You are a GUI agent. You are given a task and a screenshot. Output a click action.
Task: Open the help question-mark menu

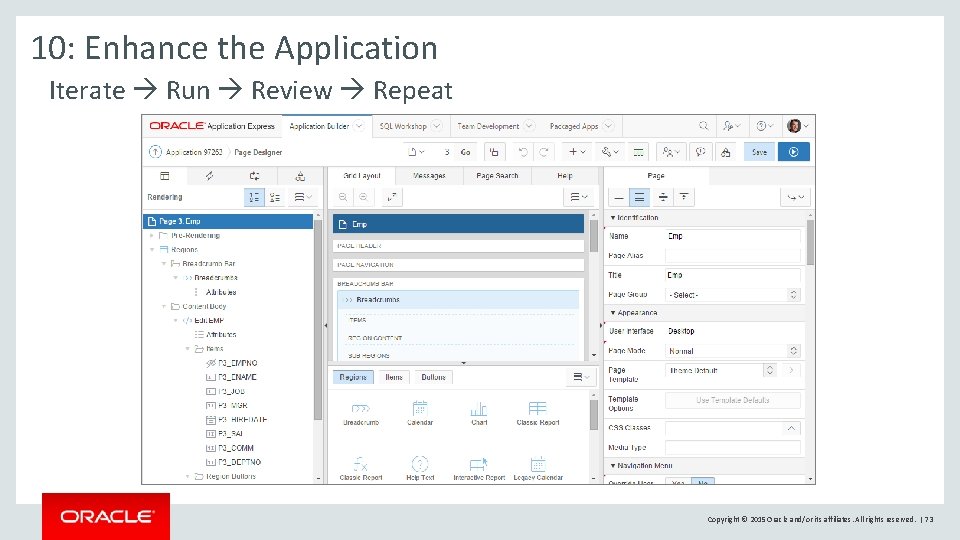[765, 126]
